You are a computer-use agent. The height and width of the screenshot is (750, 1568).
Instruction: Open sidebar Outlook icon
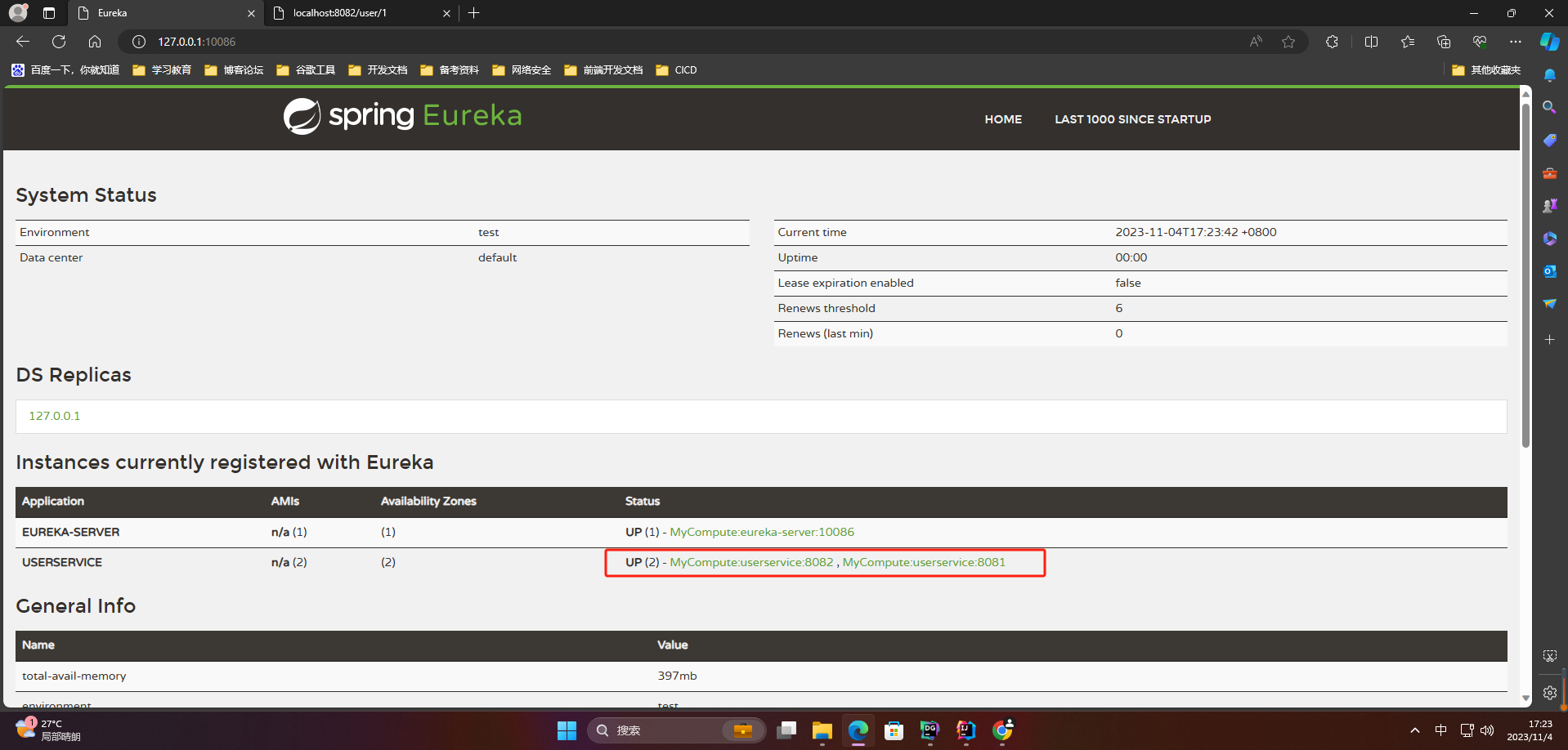pyautogui.click(x=1550, y=271)
